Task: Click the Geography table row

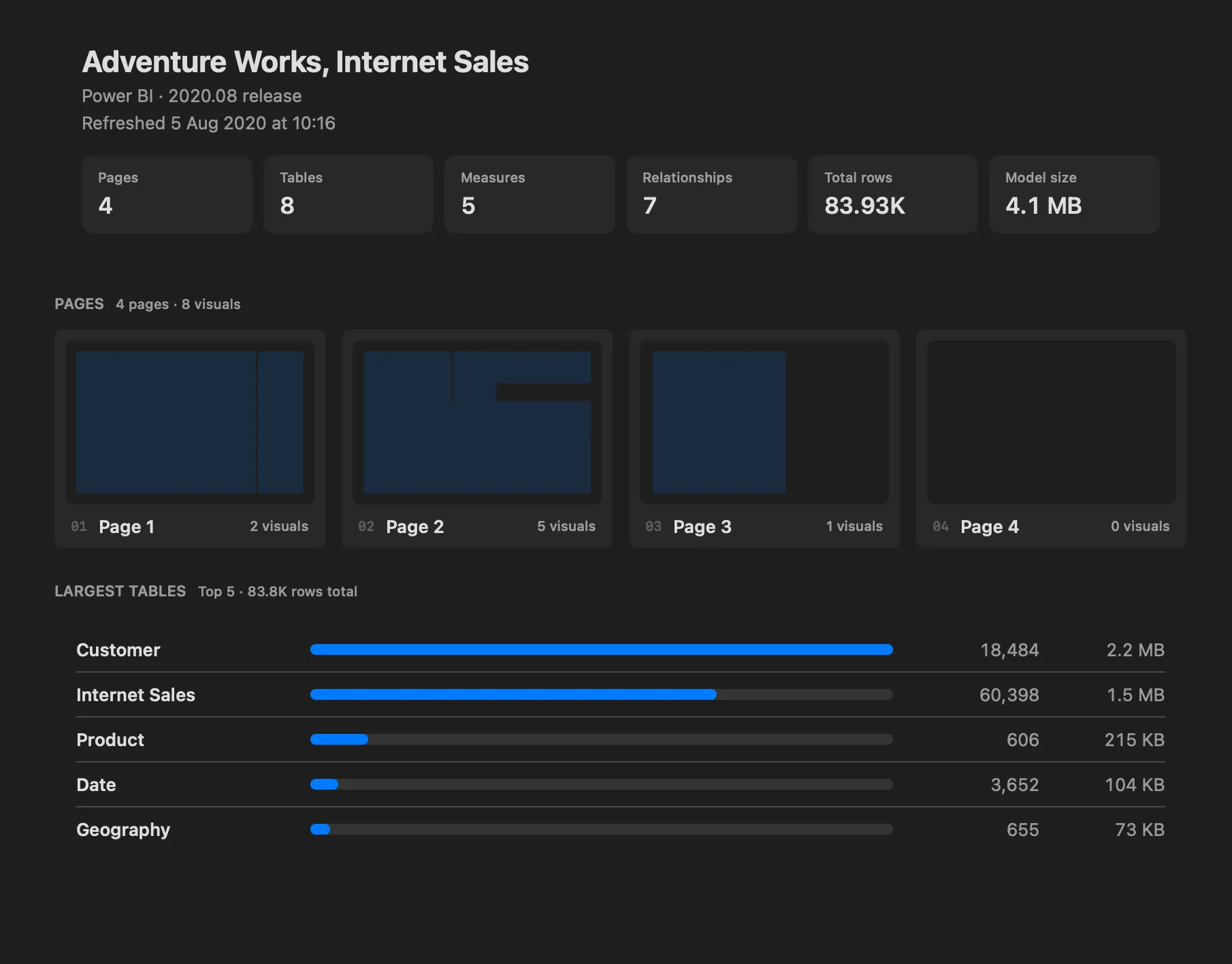Action: [621, 829]
